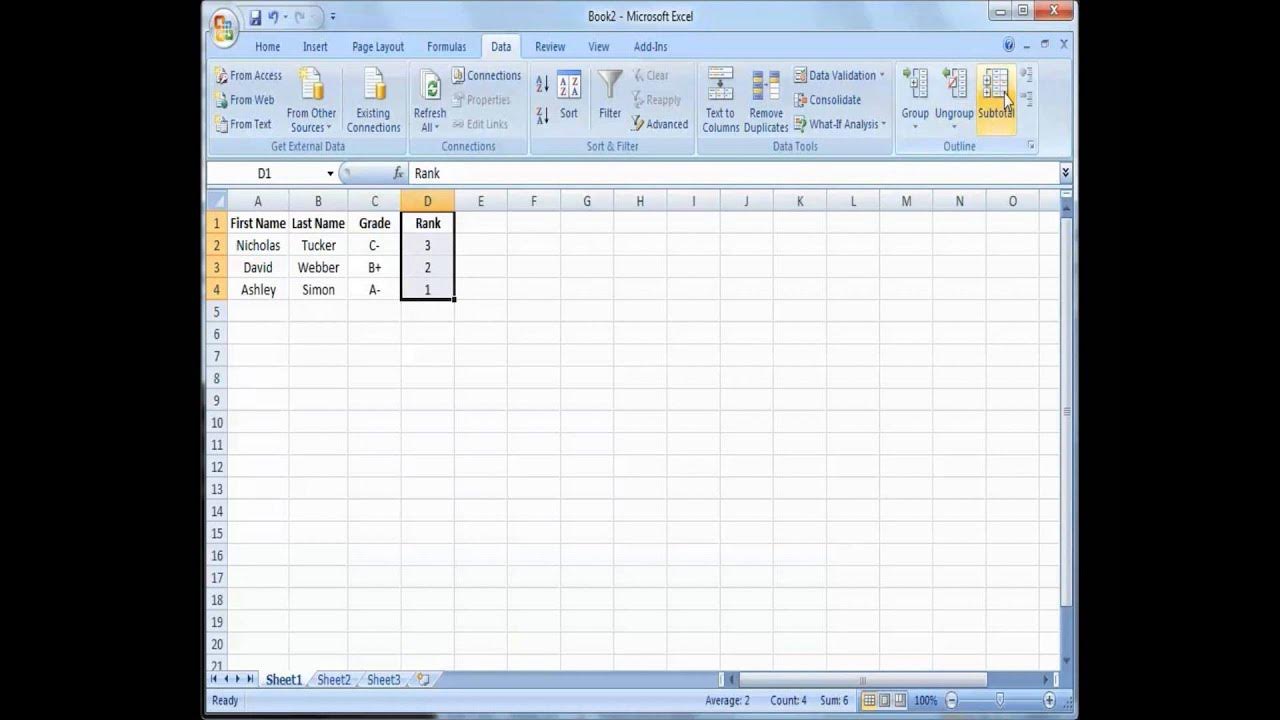Click the zoom slider handle
1280x720 pixels.
[999, 701]
